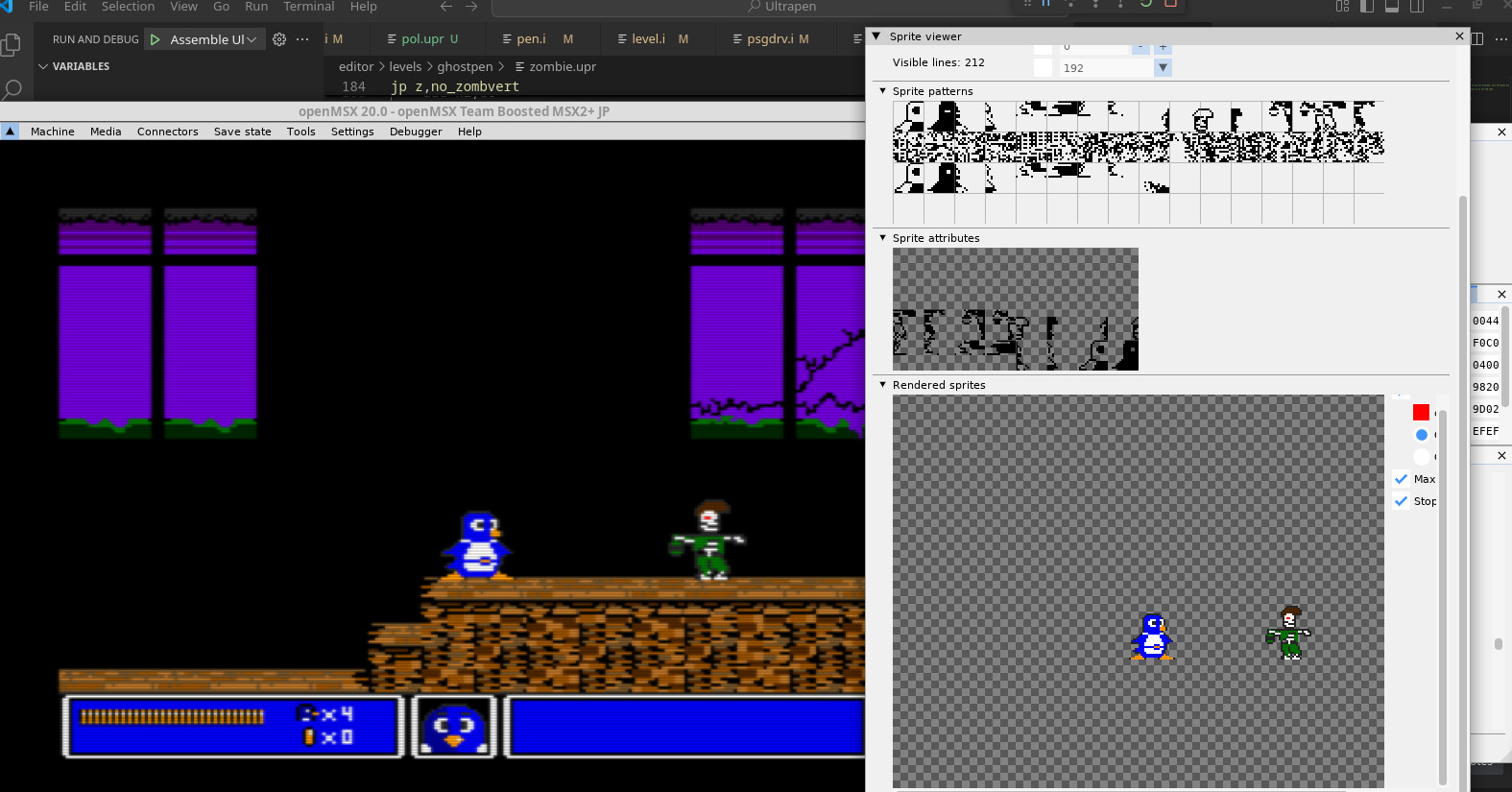
Task: Open the openMSX Settings menu
Action: (352, 132)
